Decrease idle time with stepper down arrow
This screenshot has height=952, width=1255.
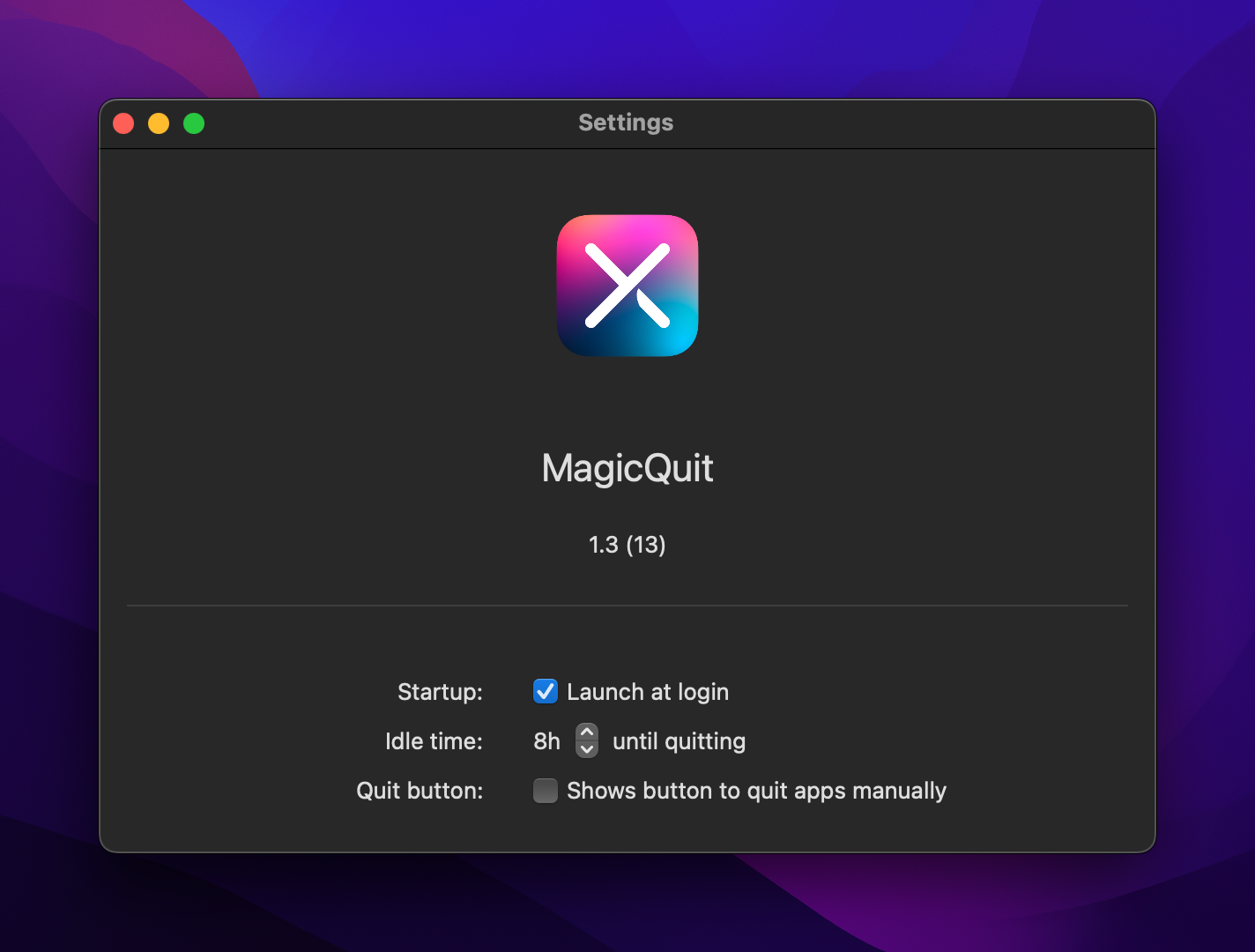tap(587, 749)
